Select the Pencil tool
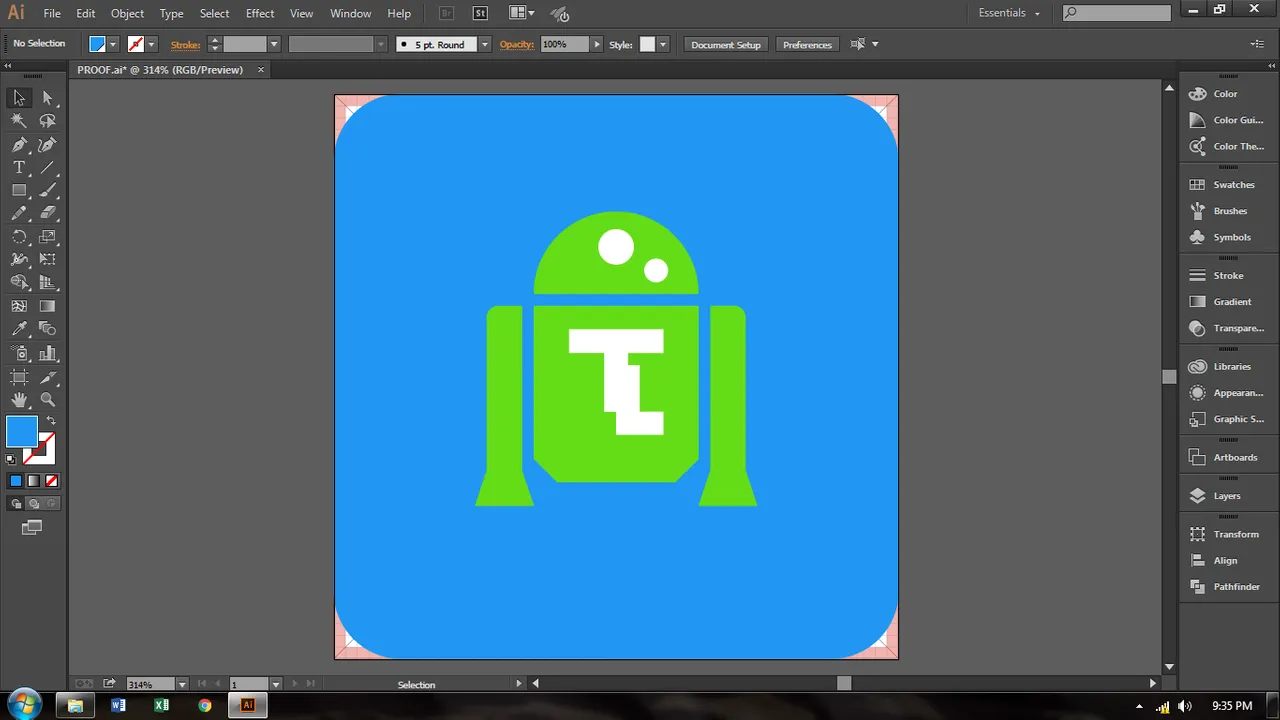Image resolution: width=1280 pixels, height=720 pixels. point(19,213)
